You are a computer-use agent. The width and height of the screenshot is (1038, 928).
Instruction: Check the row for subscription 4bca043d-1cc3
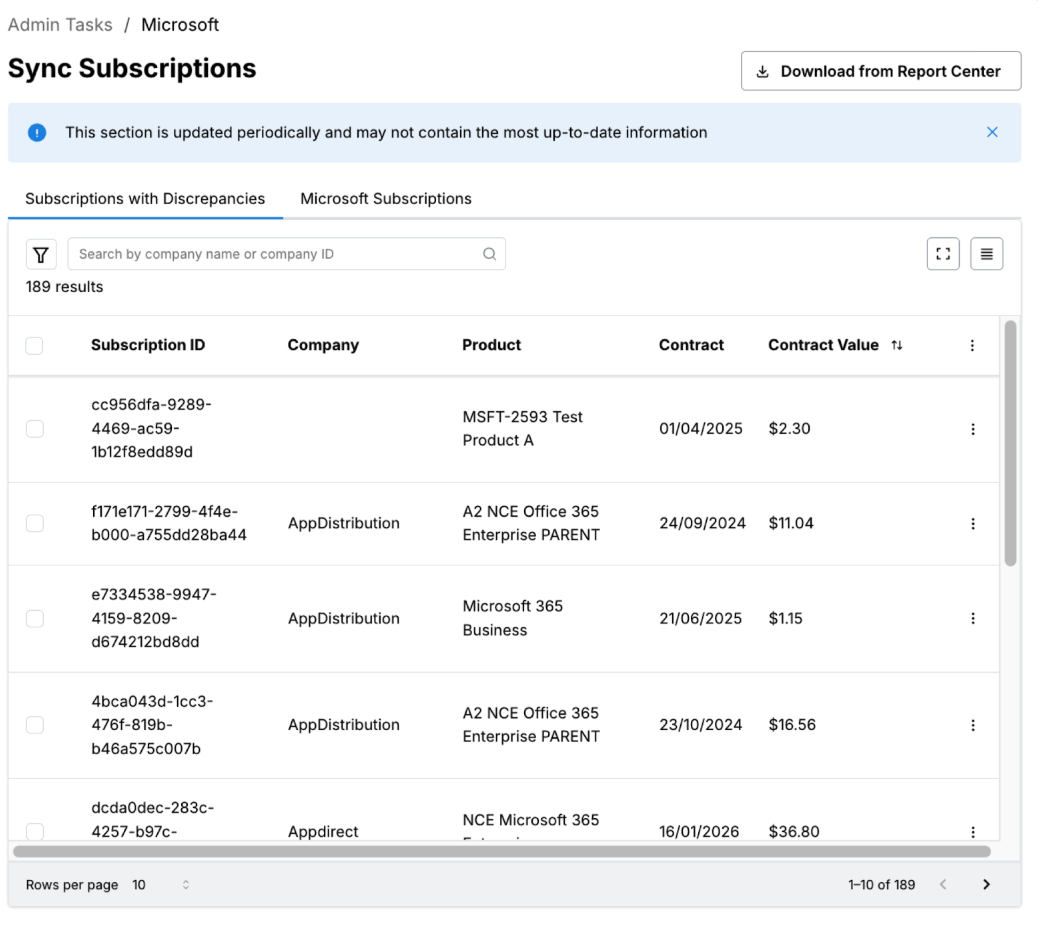[x=34, y=725]
